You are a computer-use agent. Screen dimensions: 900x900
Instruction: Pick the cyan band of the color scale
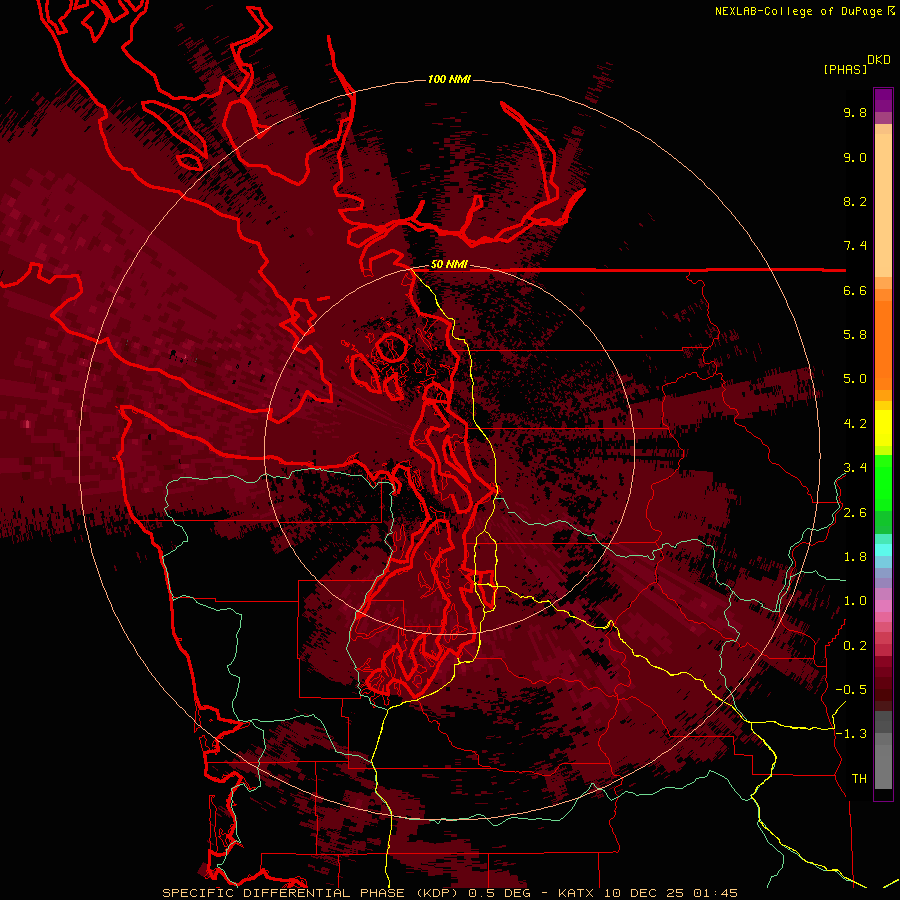[883, 549]
